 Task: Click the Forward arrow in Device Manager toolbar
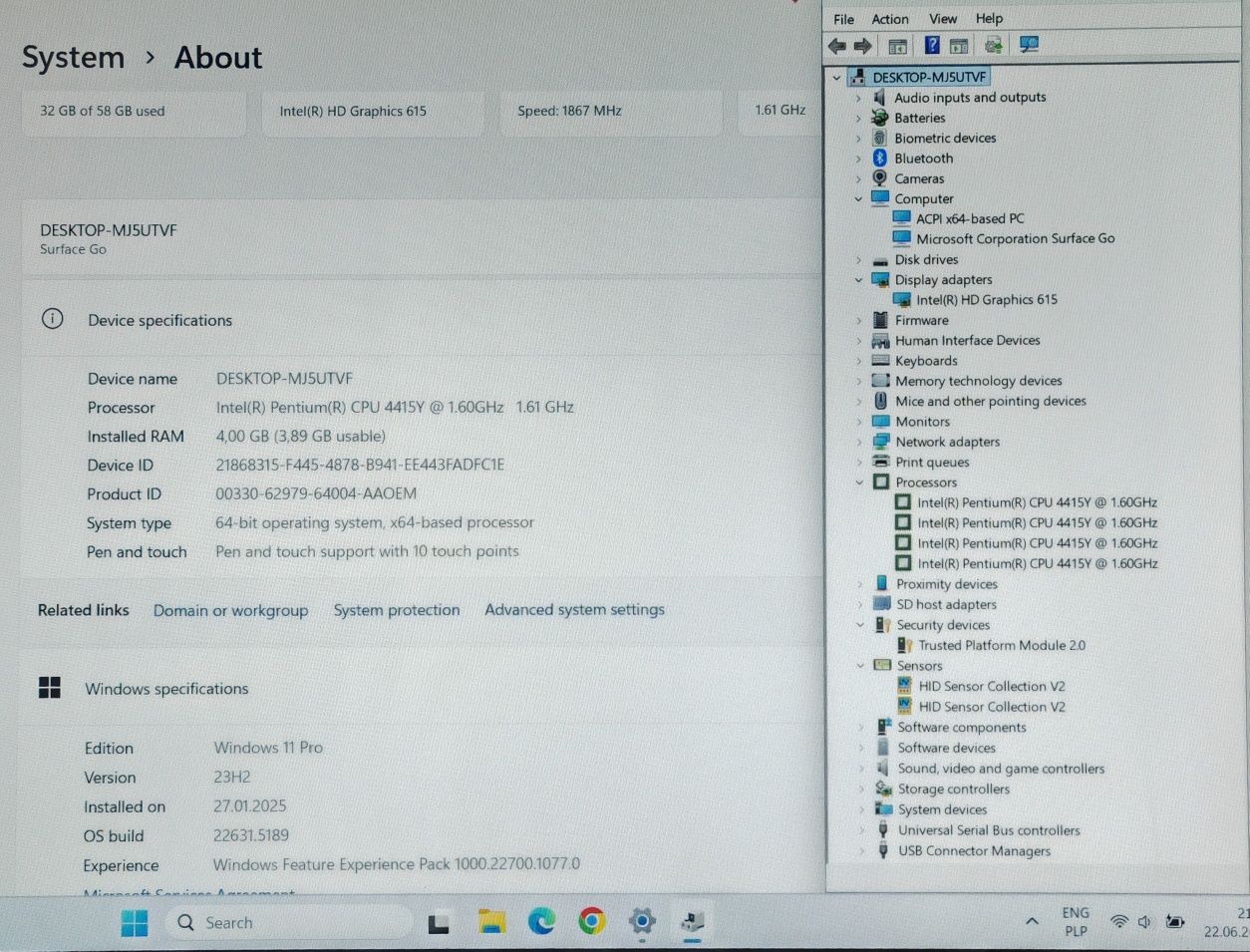tap(863, 46)
